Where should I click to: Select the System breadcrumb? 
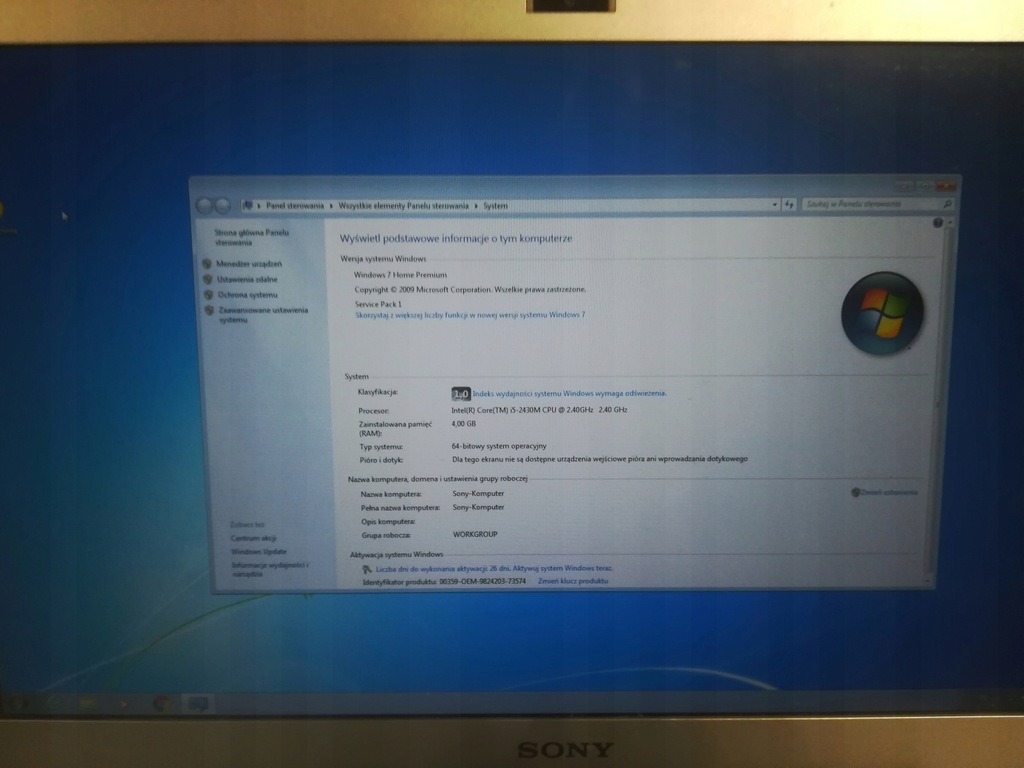[x=496, y=206]
